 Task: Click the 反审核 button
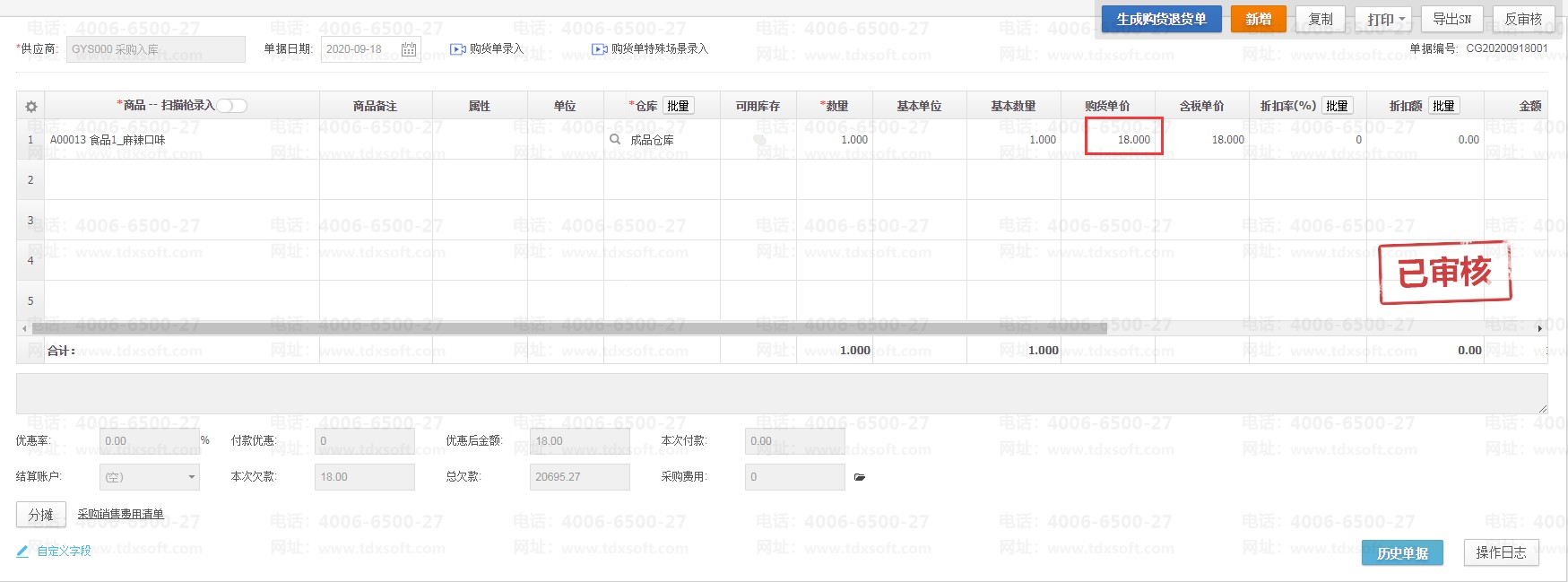[x=1522, y=19]
